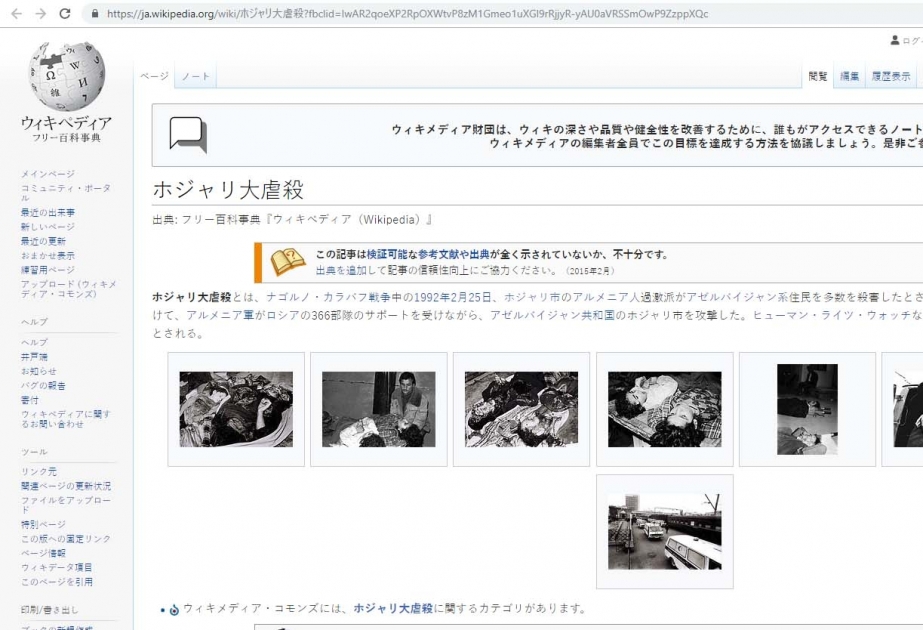This screenshot has height=630, width=923.
Task: Select the ページ tab
Action: pos(154,76)
